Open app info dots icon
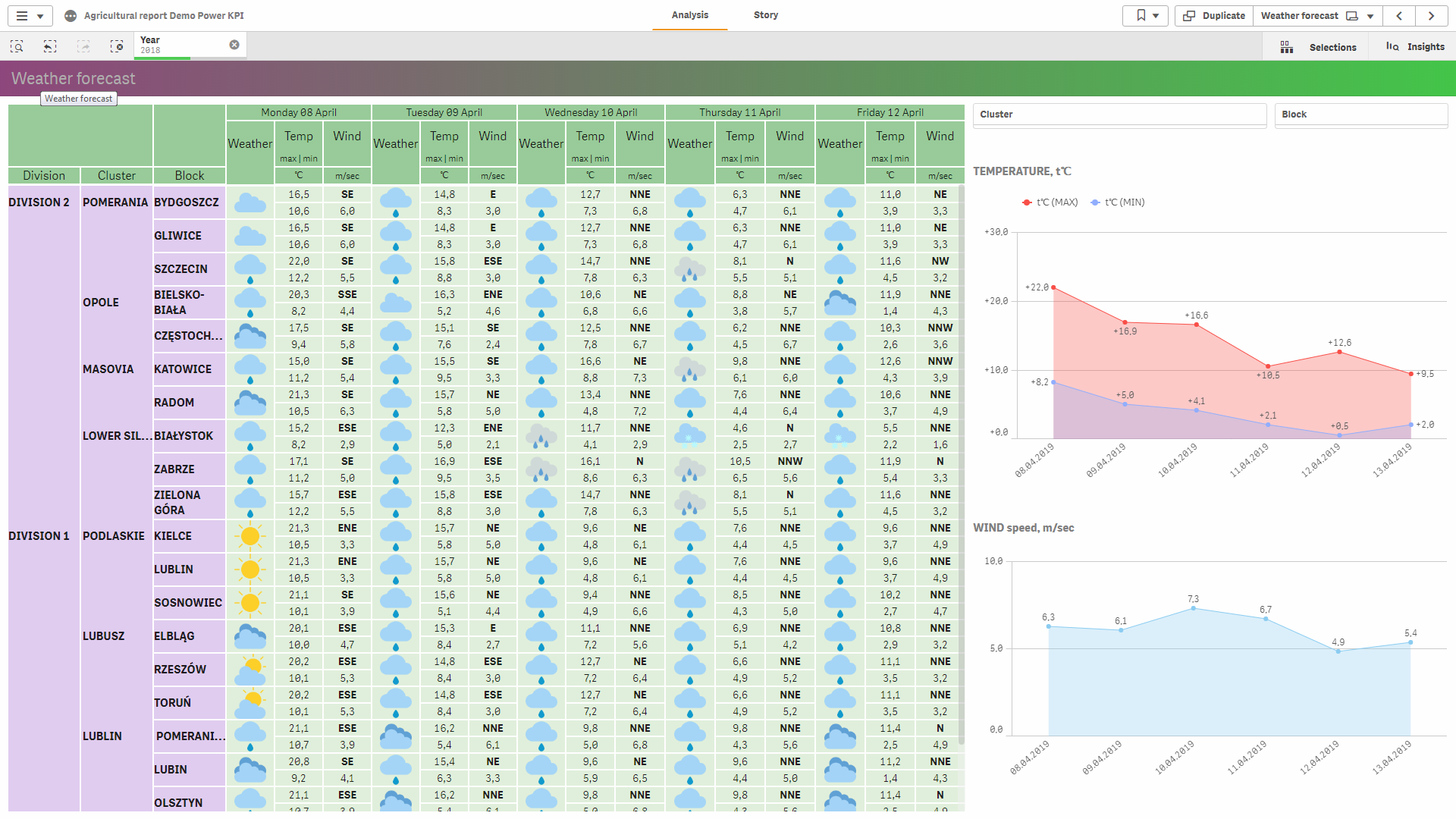Screen dimensions: 1456x819 click(x=71, y=15)
